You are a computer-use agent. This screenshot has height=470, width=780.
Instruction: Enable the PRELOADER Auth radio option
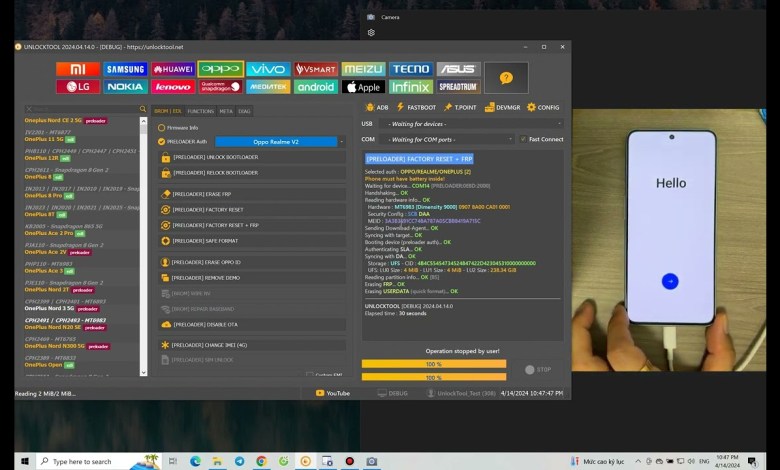162,142
